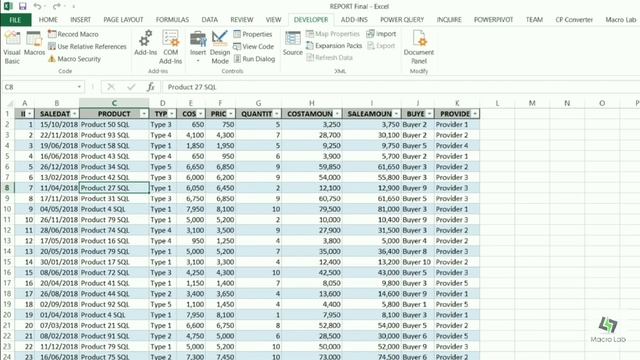Click XML Export
The height and width of the screenshot is (360, 640).
point(381,46)
